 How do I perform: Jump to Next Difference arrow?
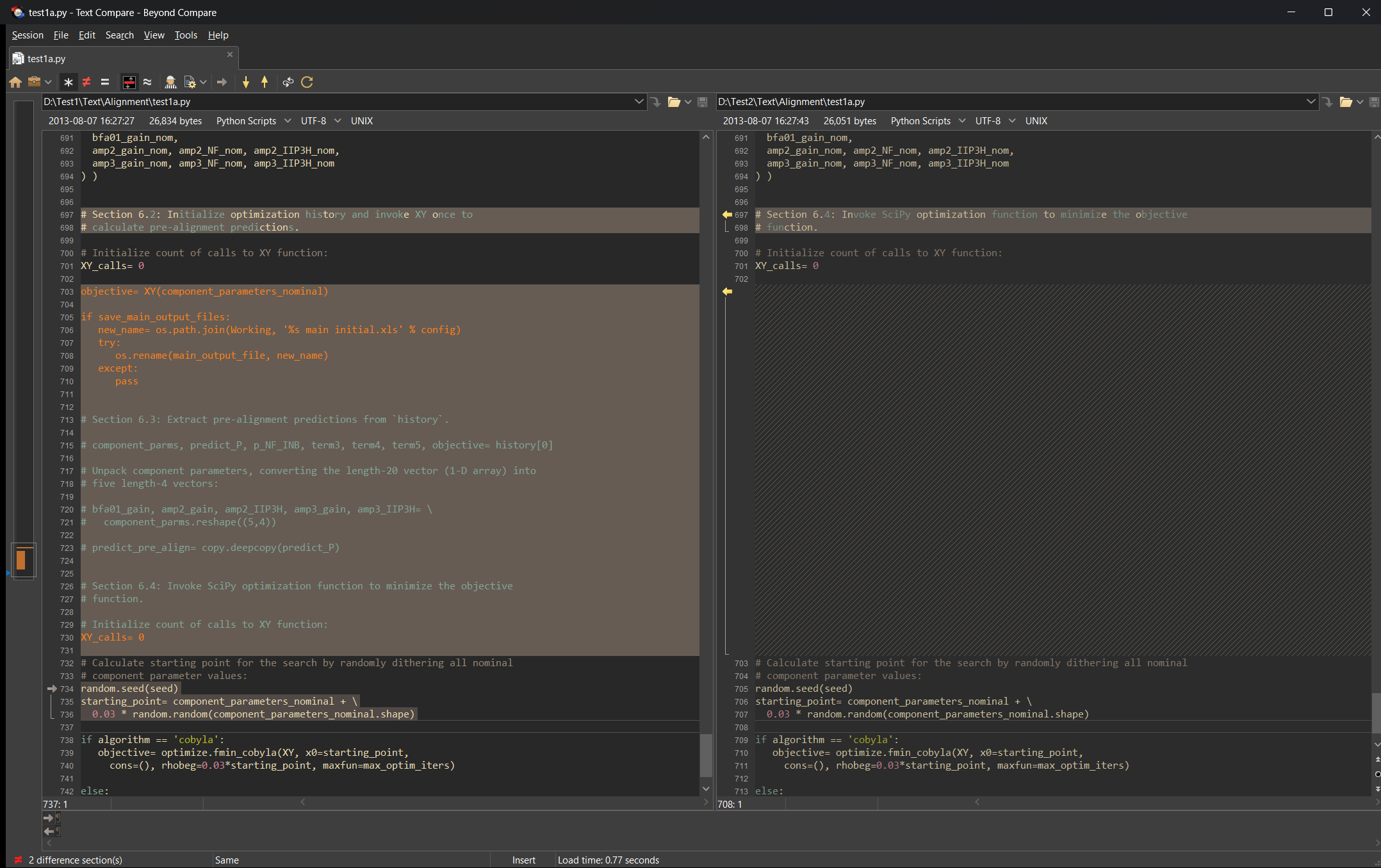(246, 82)
